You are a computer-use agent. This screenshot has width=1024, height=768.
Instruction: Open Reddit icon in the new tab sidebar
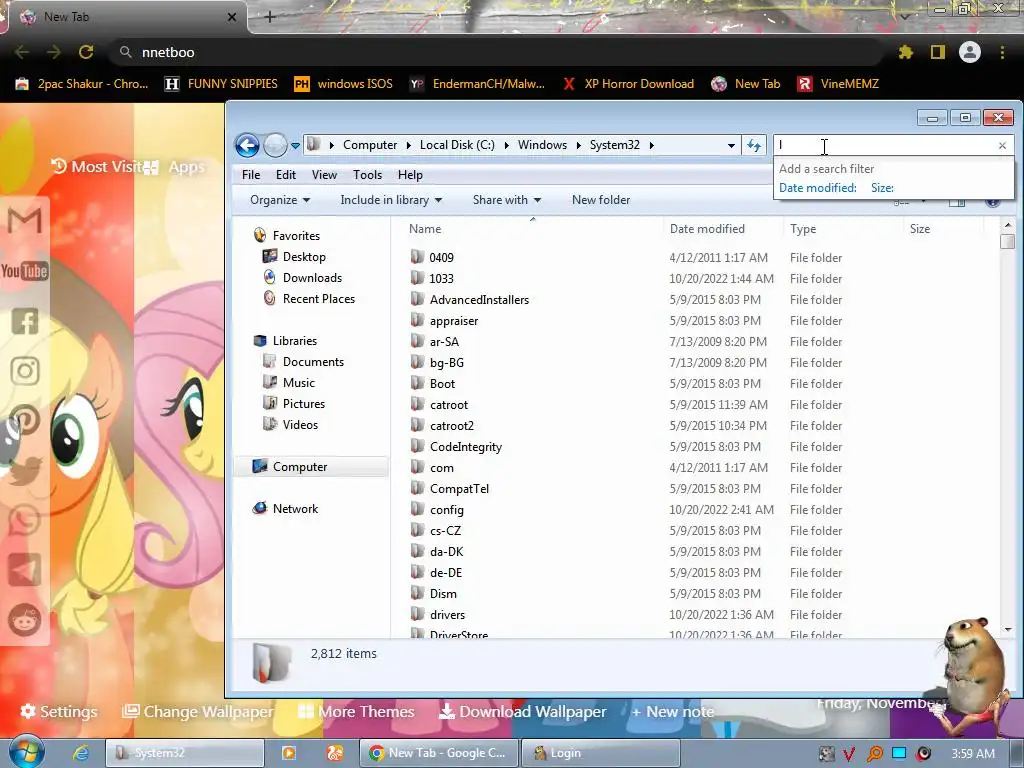point(25,620)
